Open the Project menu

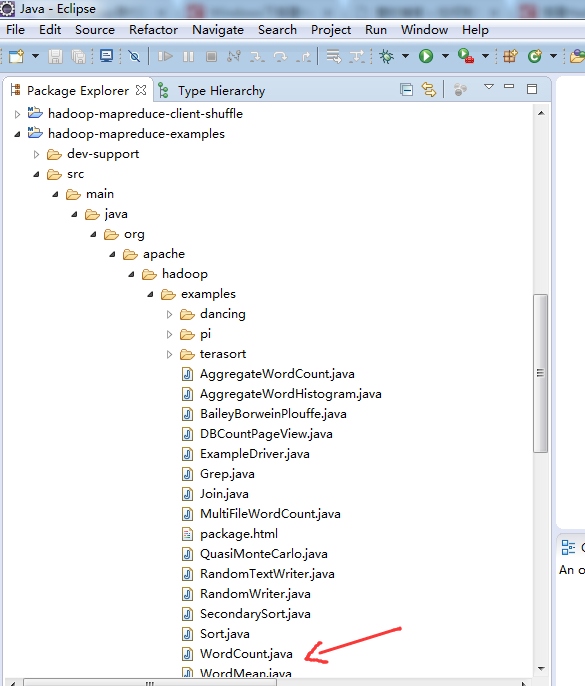tap(331, 30)
